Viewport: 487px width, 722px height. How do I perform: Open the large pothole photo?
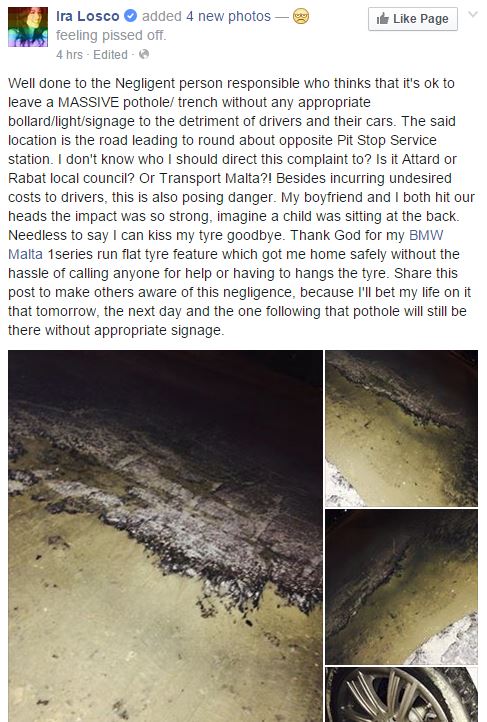coord(165,536)
